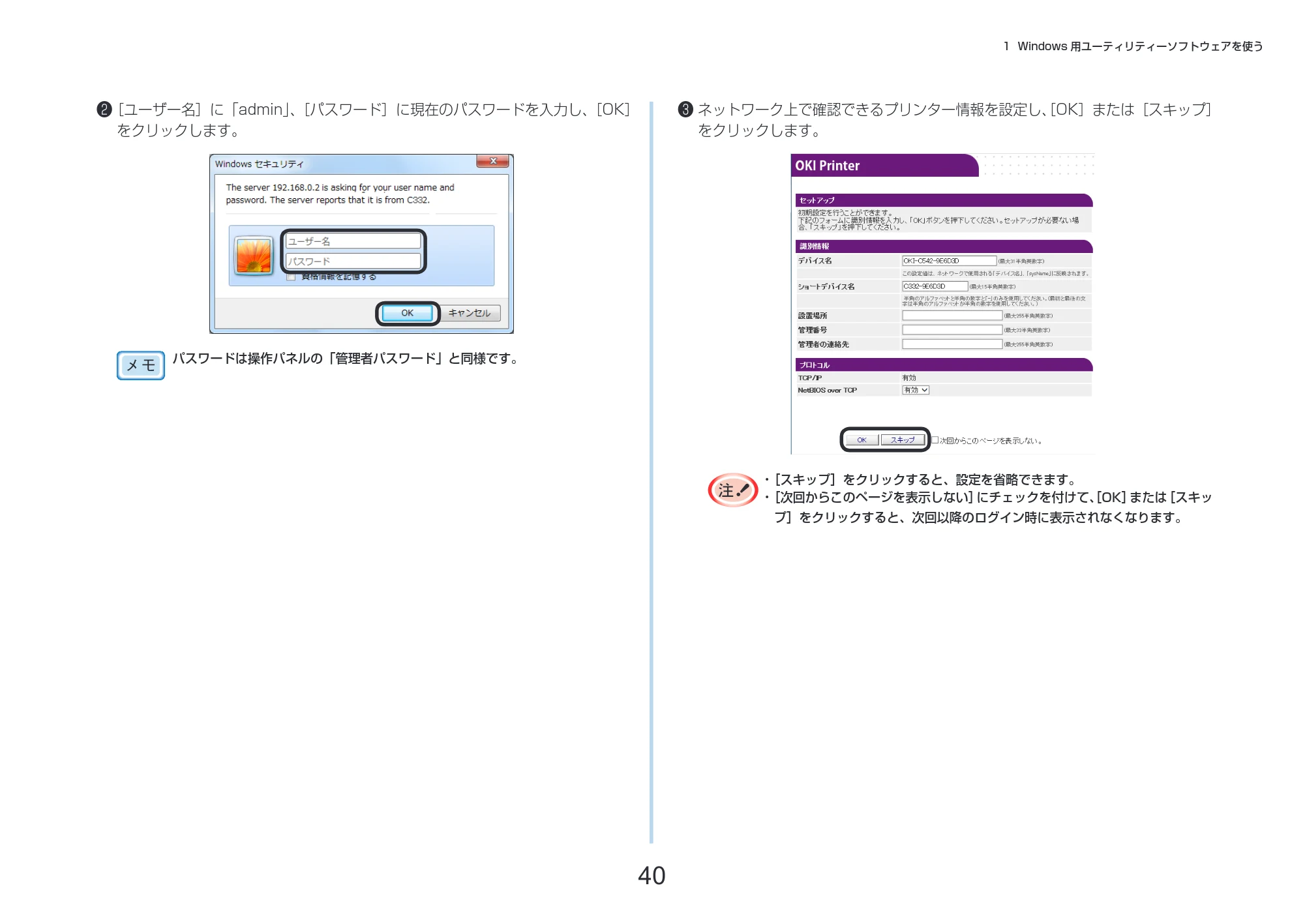Click the パスワード field in Windows Security dialog

353,261
